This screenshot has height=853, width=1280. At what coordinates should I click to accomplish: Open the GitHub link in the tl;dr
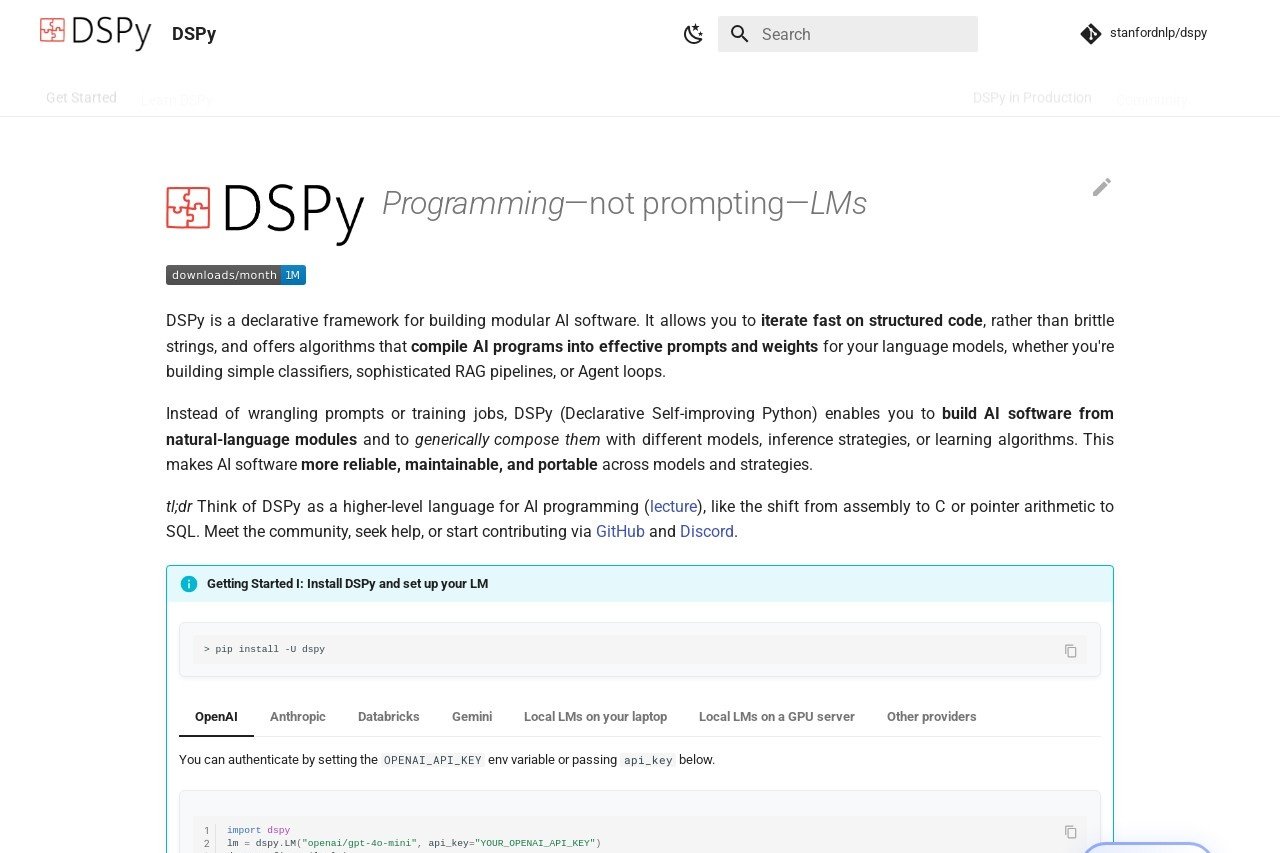[620, 532]
